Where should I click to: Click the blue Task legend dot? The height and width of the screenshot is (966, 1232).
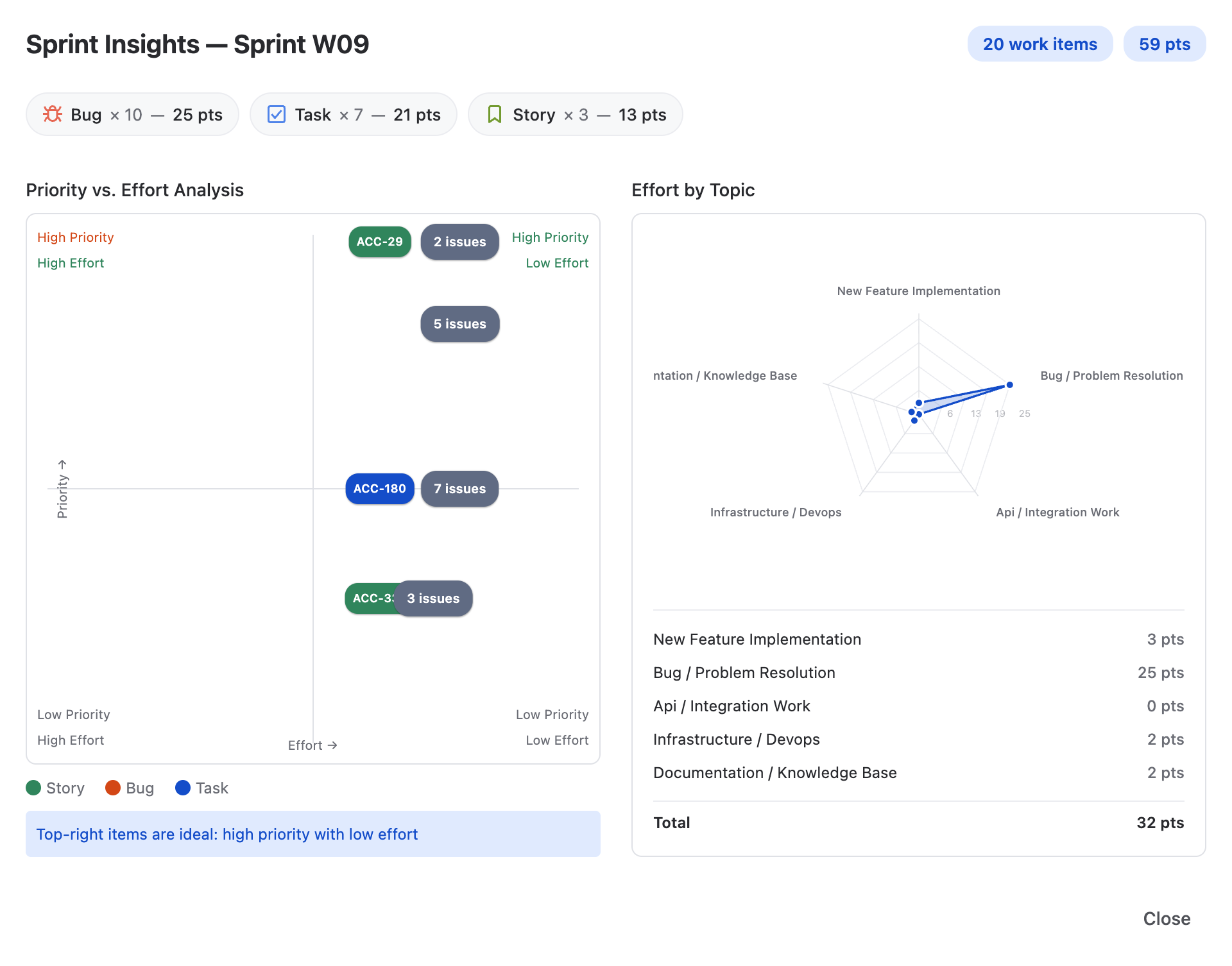pos(183,788)
